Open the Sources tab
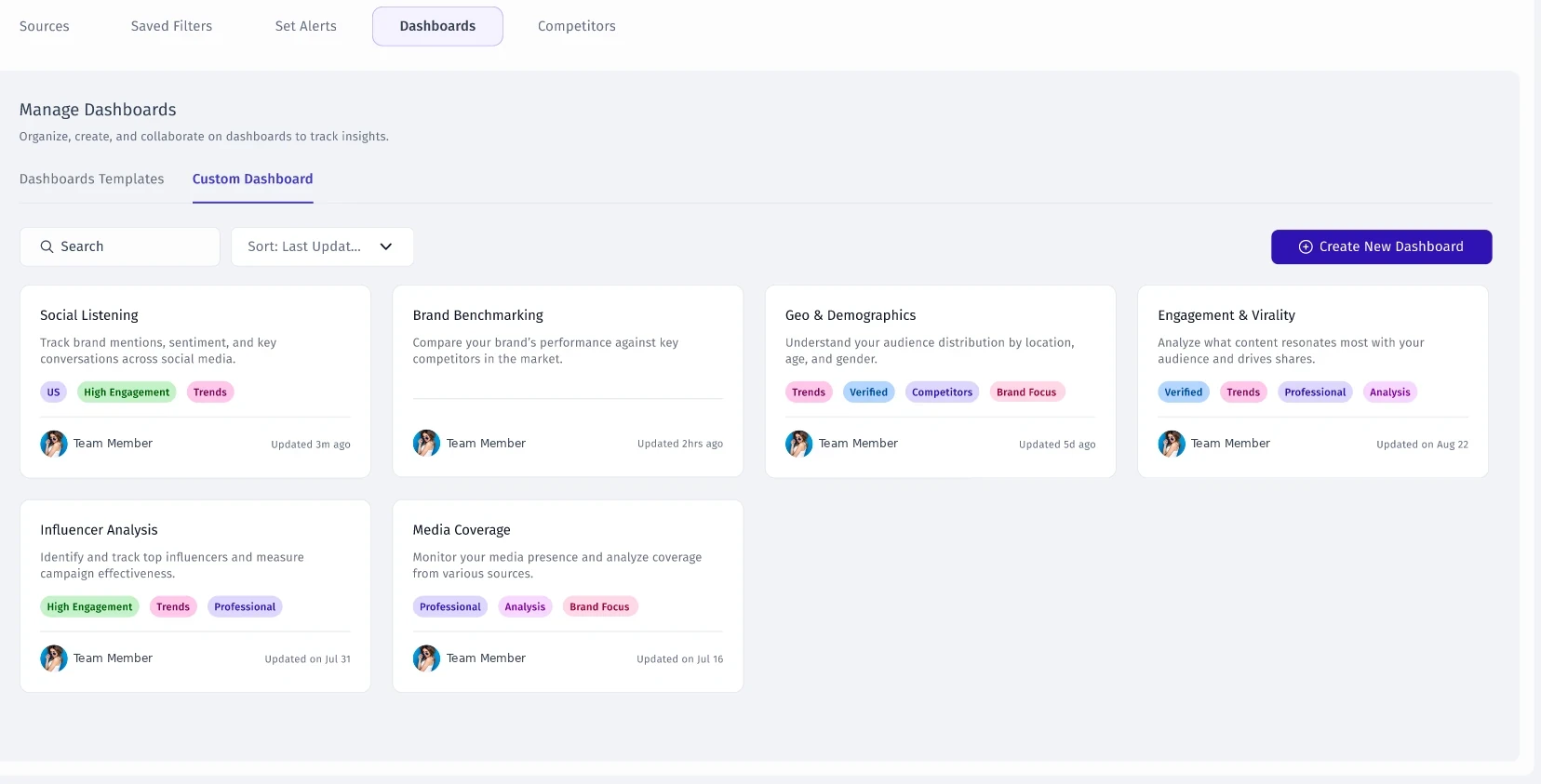Image resolution: width=1541 pixels, height=784 pixels. [45, 26]
